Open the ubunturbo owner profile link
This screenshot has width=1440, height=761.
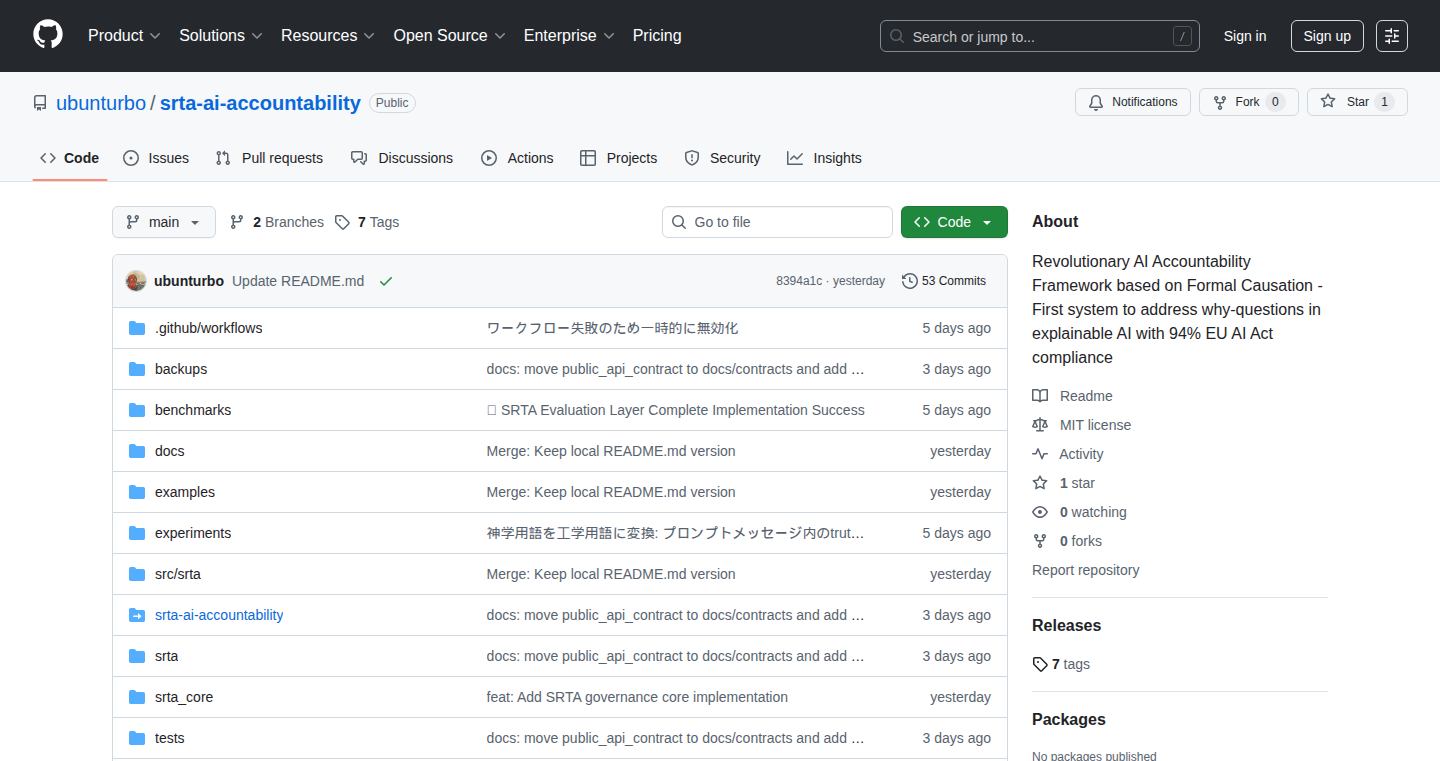(100, 103)
